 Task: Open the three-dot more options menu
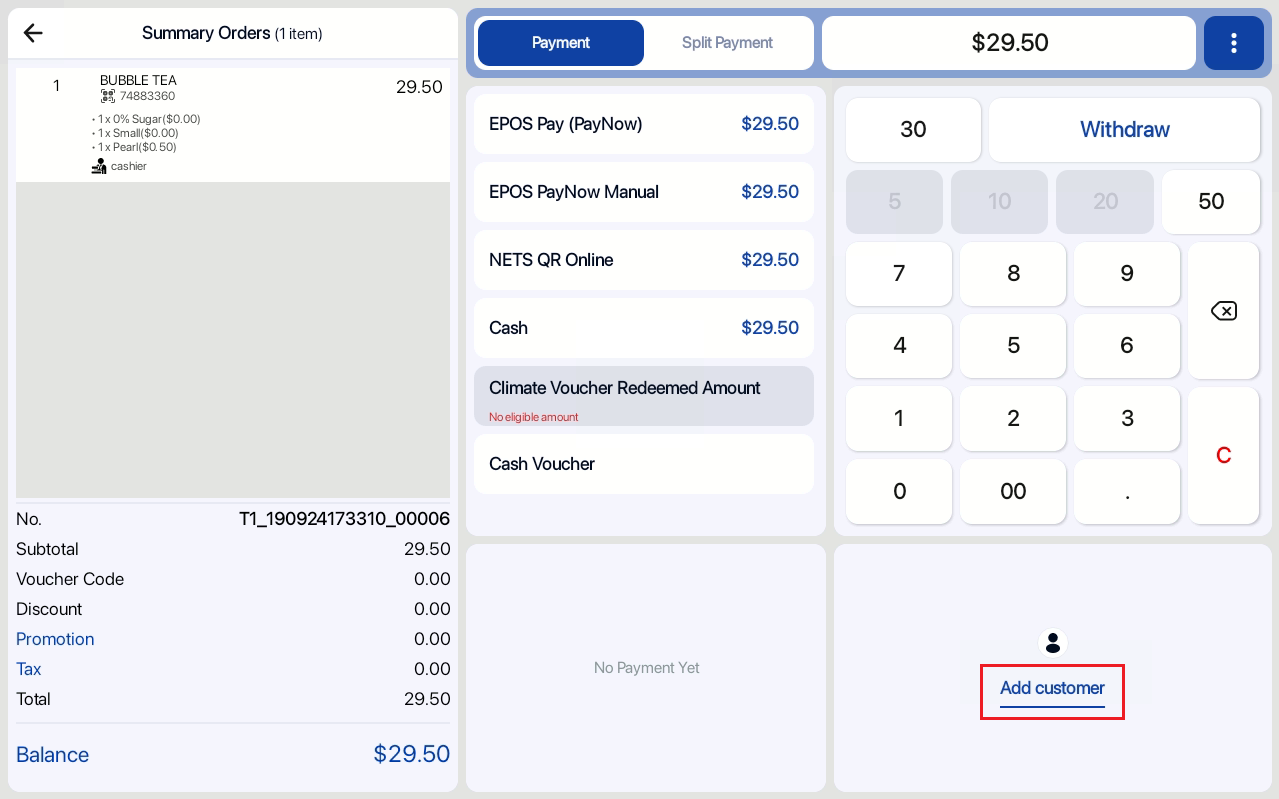[1233, 43]
